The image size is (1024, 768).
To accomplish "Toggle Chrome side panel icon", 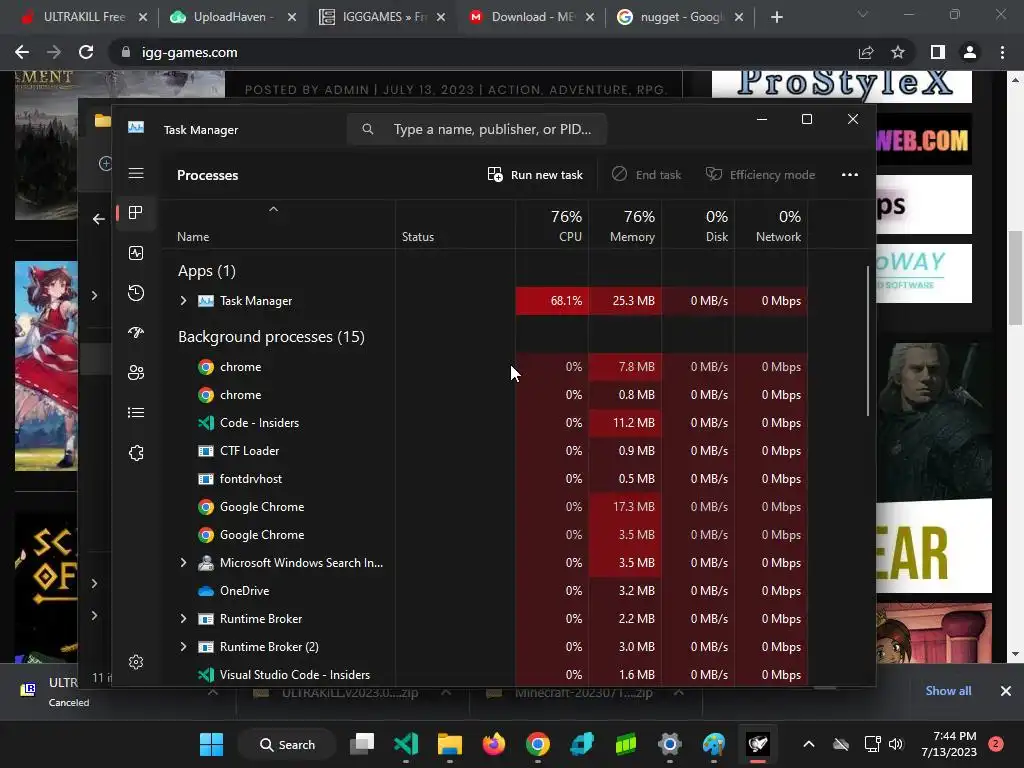I will pos(938,52).
